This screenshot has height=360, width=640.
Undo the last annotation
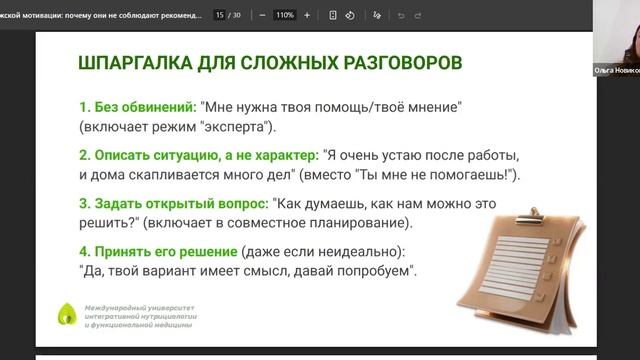401,16
